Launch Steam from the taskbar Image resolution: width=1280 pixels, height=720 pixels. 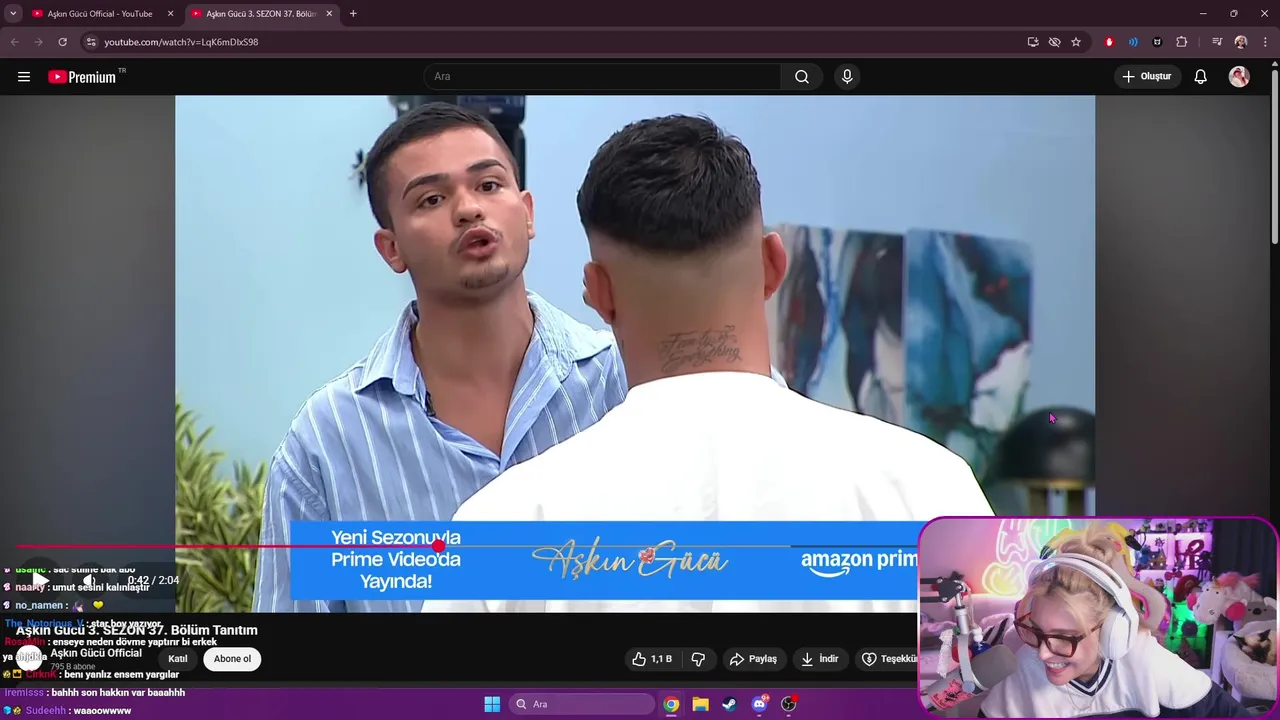pyautogui.click(x=730, y=704)
